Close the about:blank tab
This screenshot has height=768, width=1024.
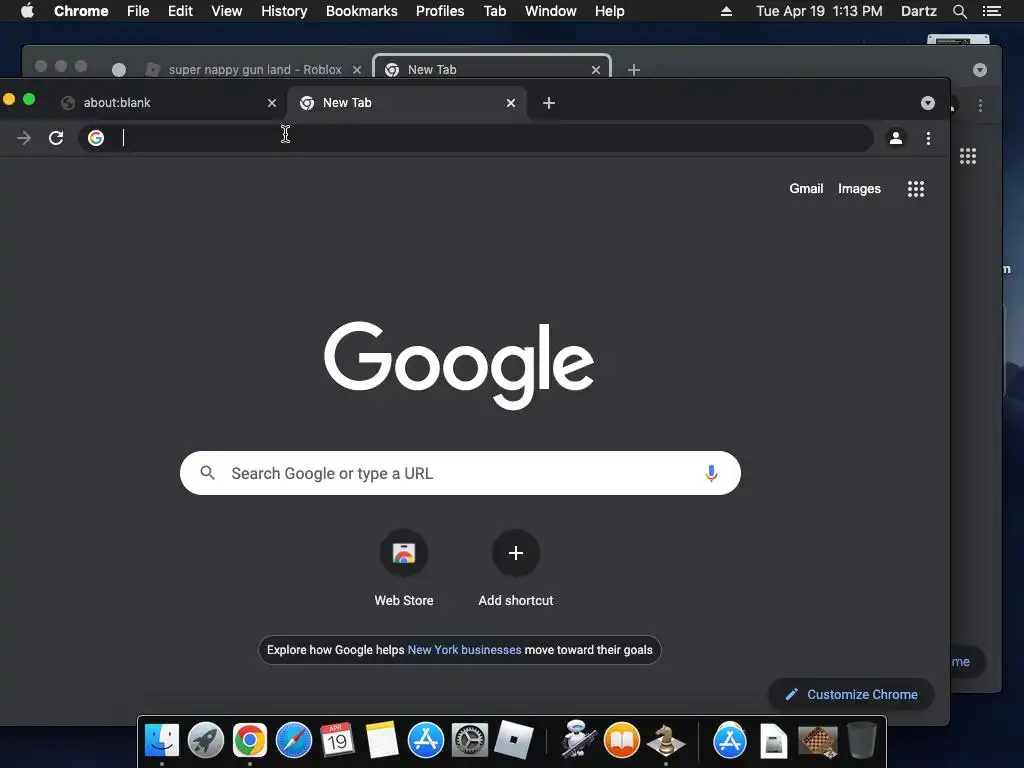coord(272,103)
